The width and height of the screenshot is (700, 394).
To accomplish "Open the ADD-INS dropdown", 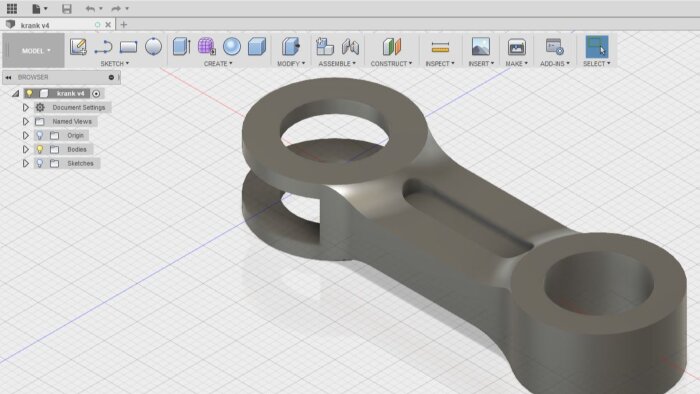I will point(555,64).
